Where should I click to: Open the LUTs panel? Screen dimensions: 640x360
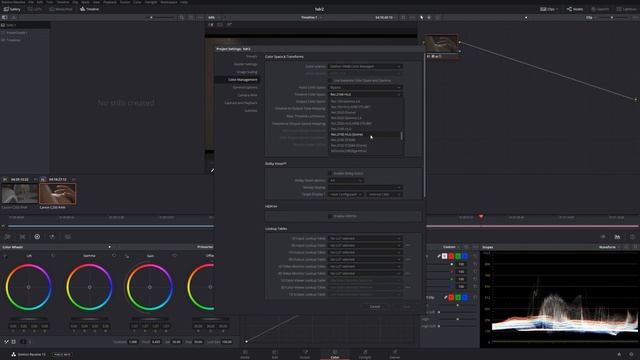[x=35, y=9]
